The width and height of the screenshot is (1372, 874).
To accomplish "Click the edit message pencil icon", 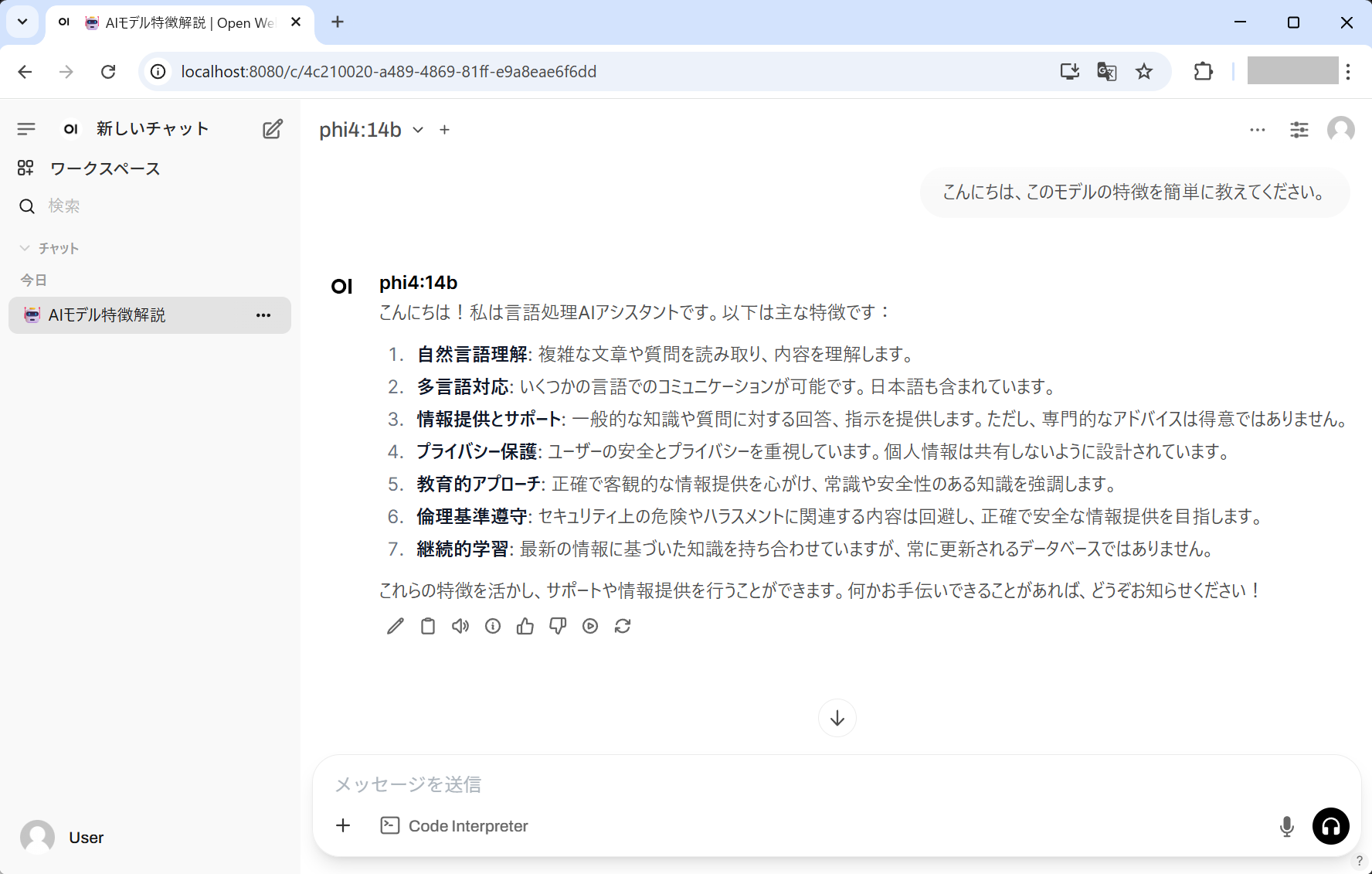I will [396, 626].
